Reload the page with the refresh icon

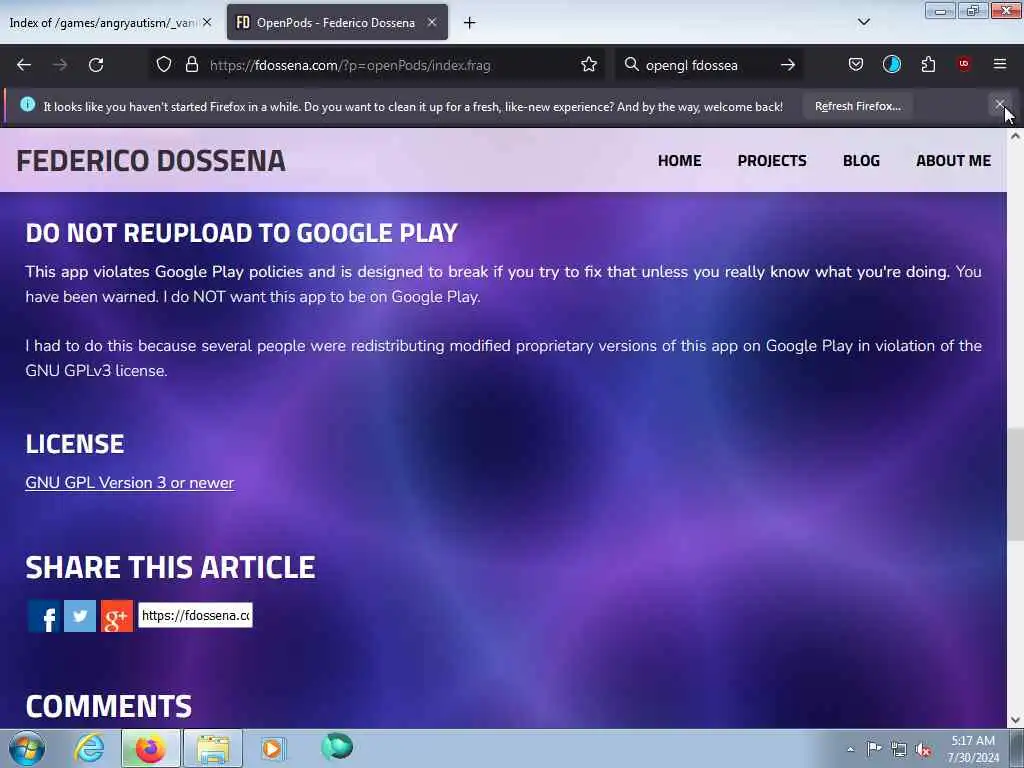click(x=96, y=65)
